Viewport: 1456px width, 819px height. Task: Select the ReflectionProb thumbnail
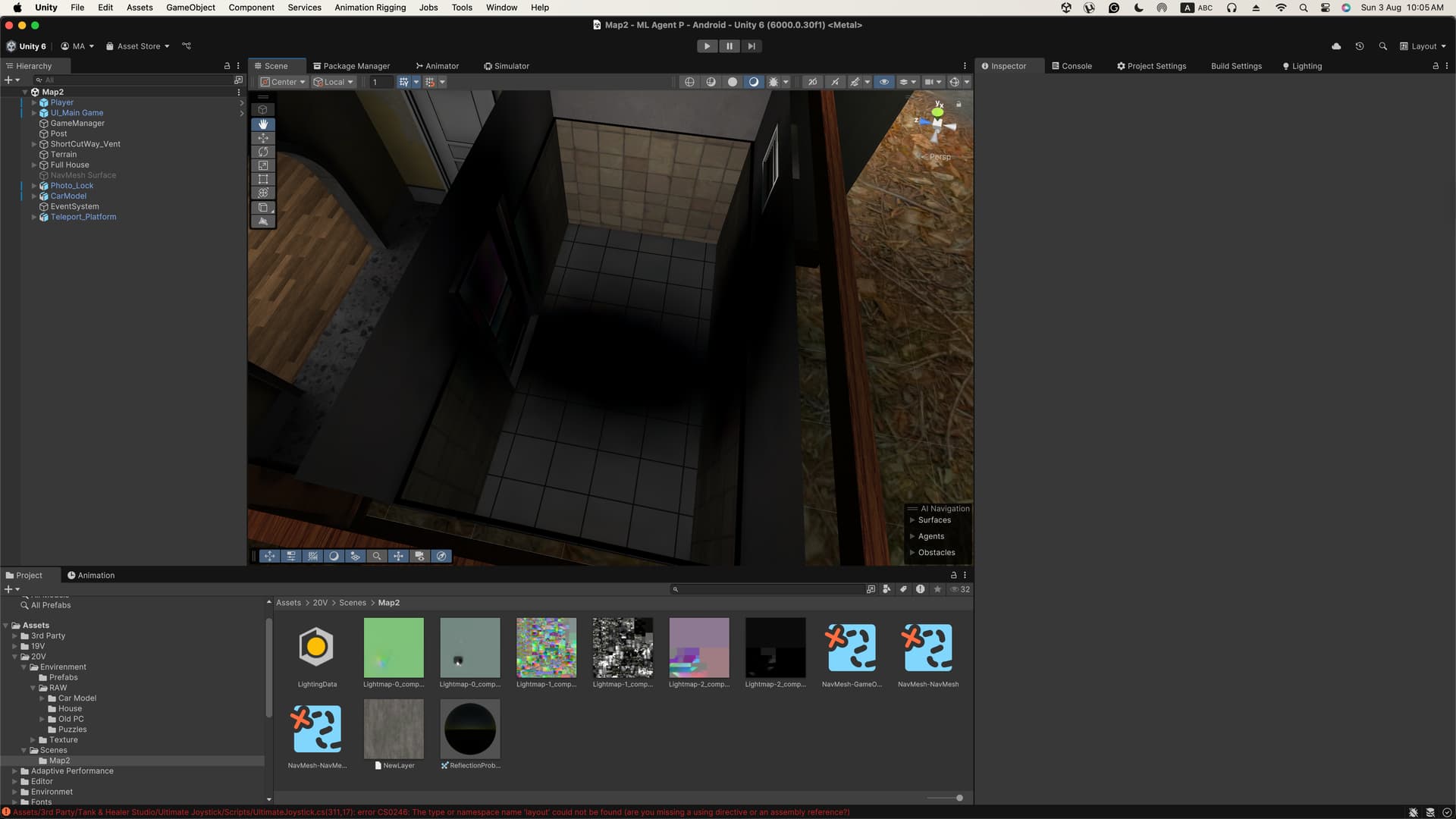click(x=470, y=730)
